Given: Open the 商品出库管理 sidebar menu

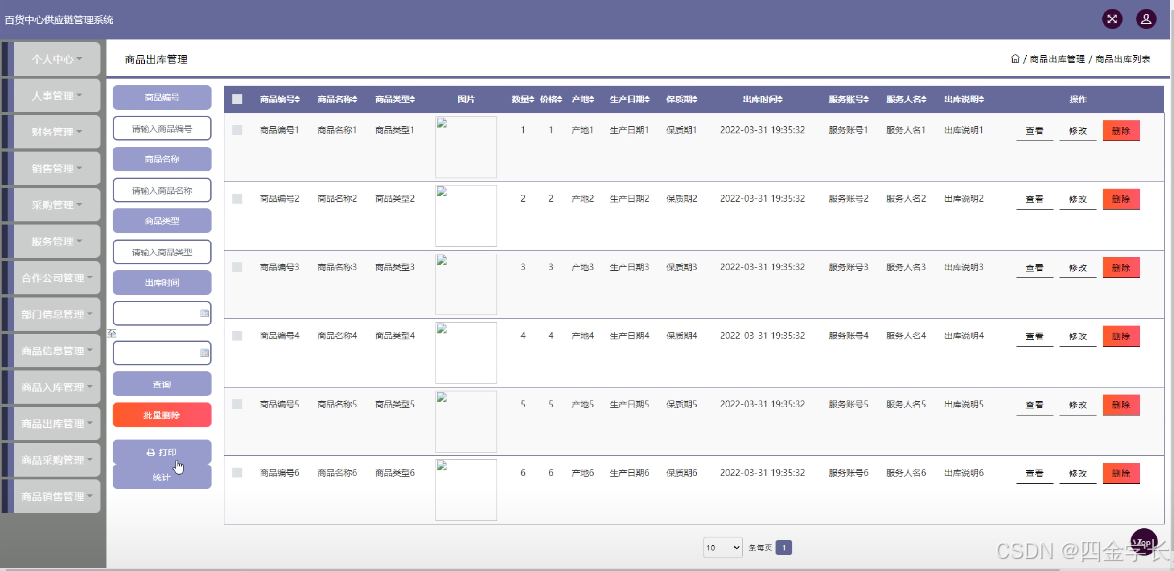Looking at the screenshot, I should click(x=57, y=424).
